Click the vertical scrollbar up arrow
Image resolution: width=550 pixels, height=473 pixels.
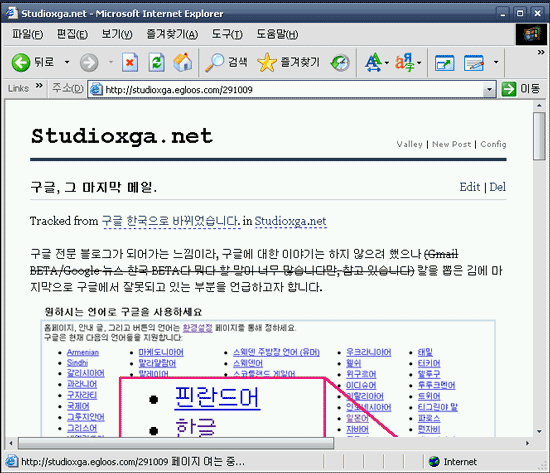pyautogui.click(x=539, y=106)
